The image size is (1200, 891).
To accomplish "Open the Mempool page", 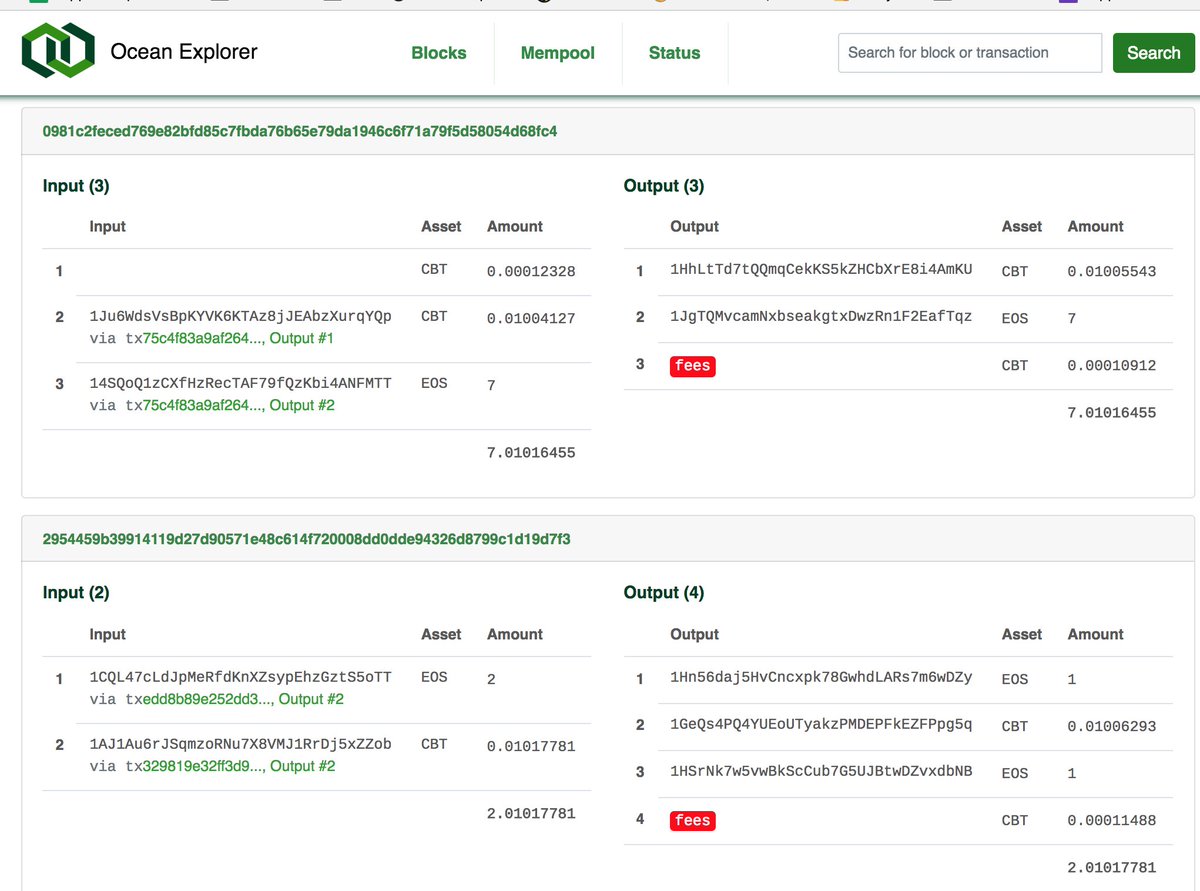I will 557,52.
